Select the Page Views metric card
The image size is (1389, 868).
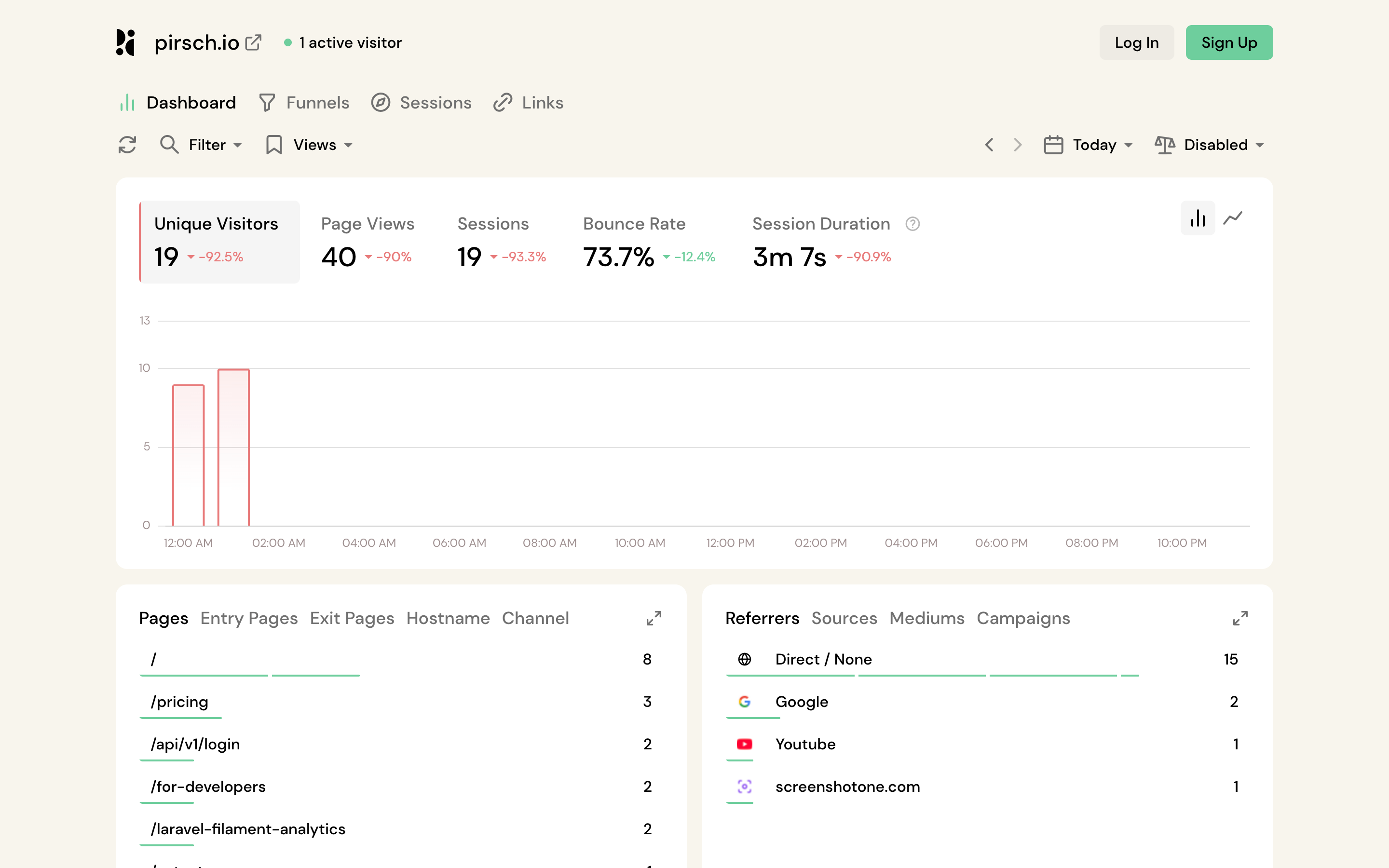click(368, 241)
